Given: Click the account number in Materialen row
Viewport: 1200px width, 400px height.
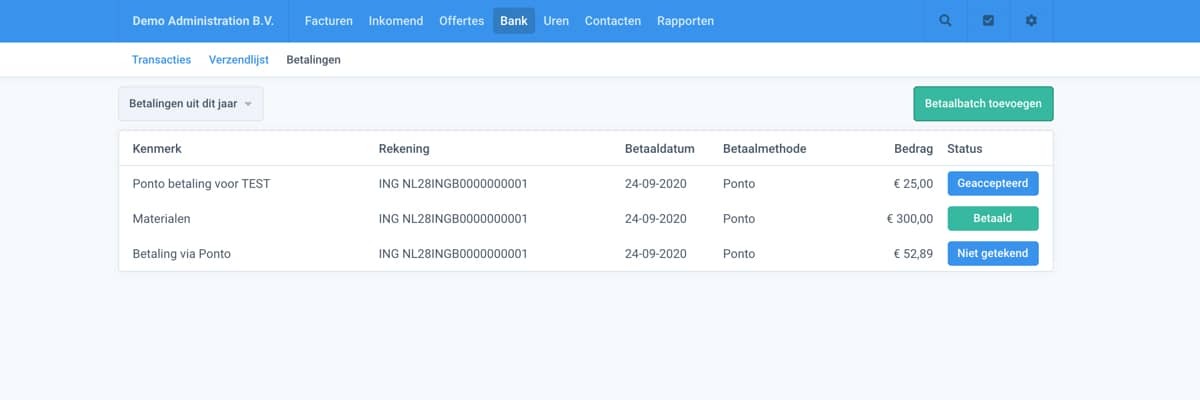Looking at the screenshot, I should 453,219.
